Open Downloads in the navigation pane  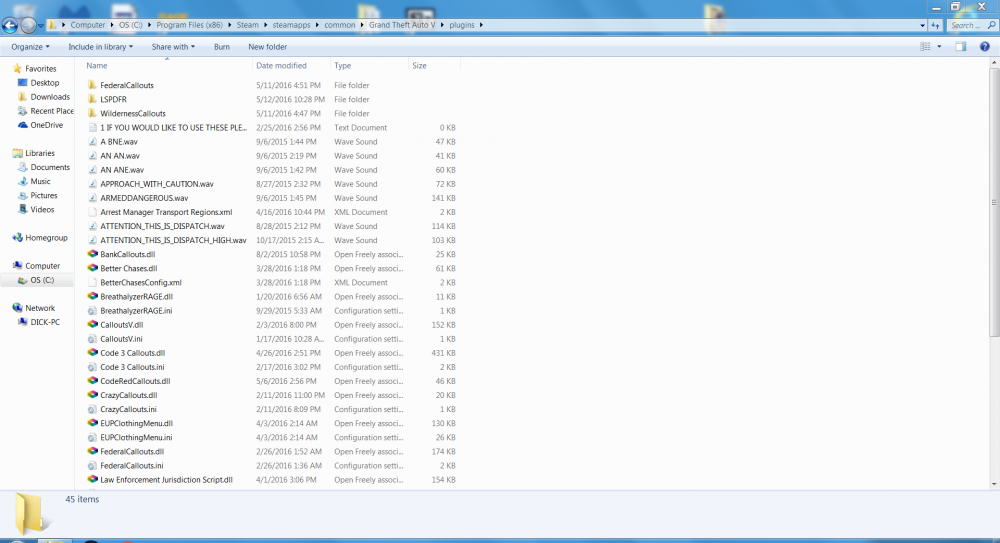click(50, 97)
